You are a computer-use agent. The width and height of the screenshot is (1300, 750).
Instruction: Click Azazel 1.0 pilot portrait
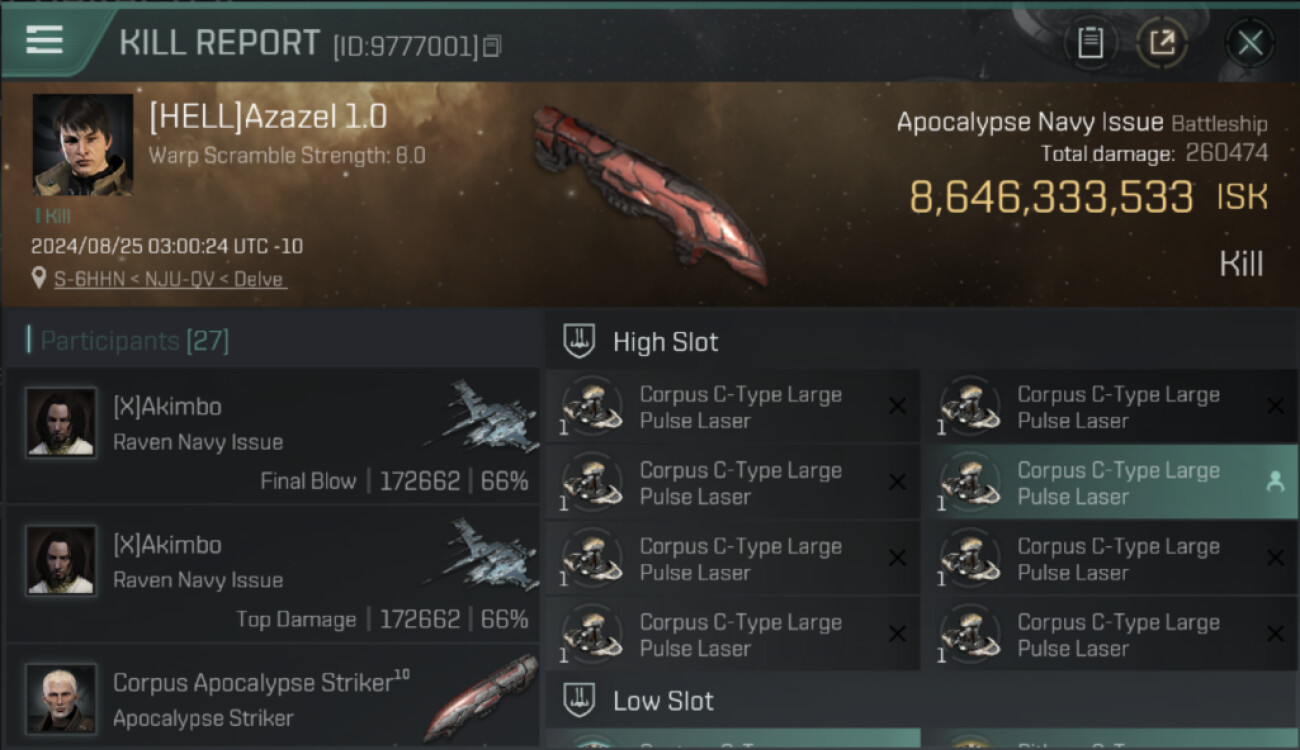coord(83,145)
